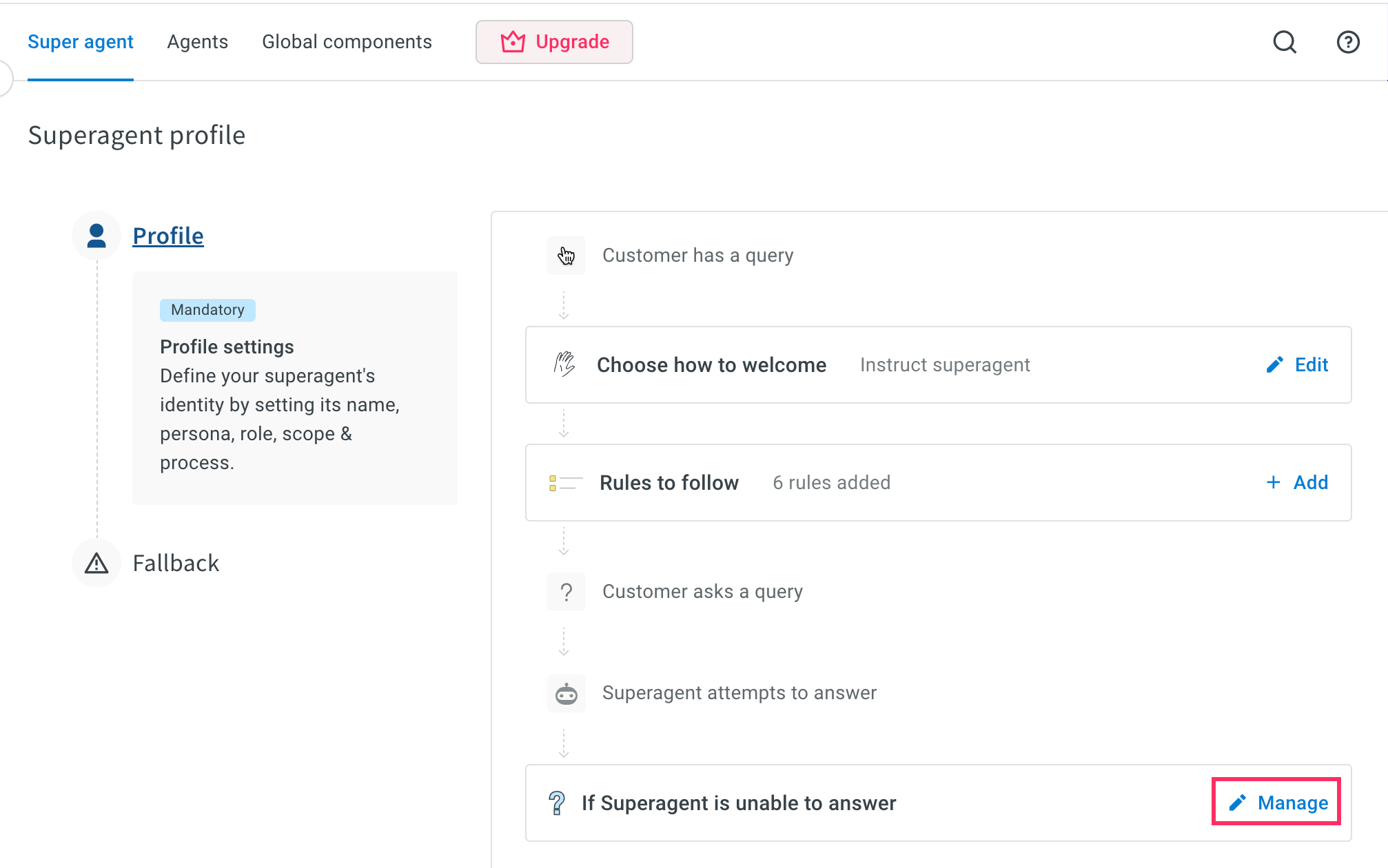This screenshot has width=1388, height=868.
Task: Switch to the Agents tab
Action: coord(197,42)
